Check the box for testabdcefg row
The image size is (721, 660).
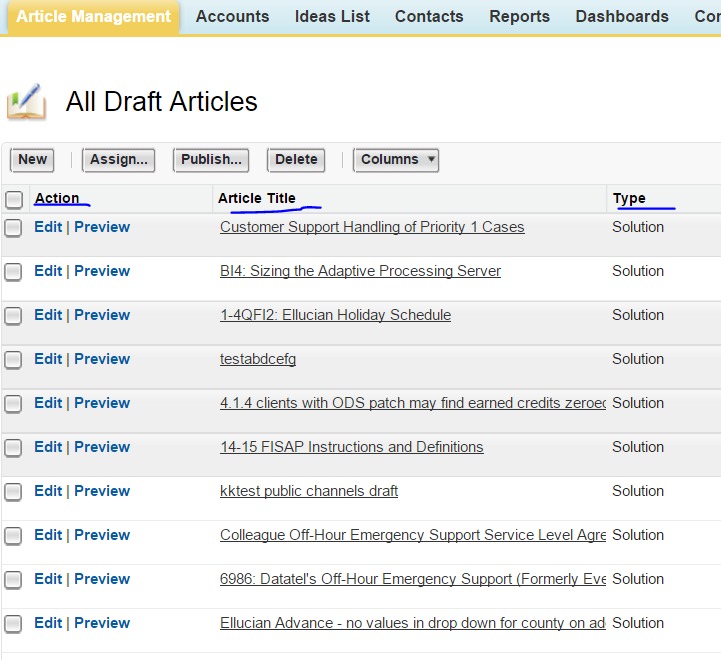click(13, 360)
